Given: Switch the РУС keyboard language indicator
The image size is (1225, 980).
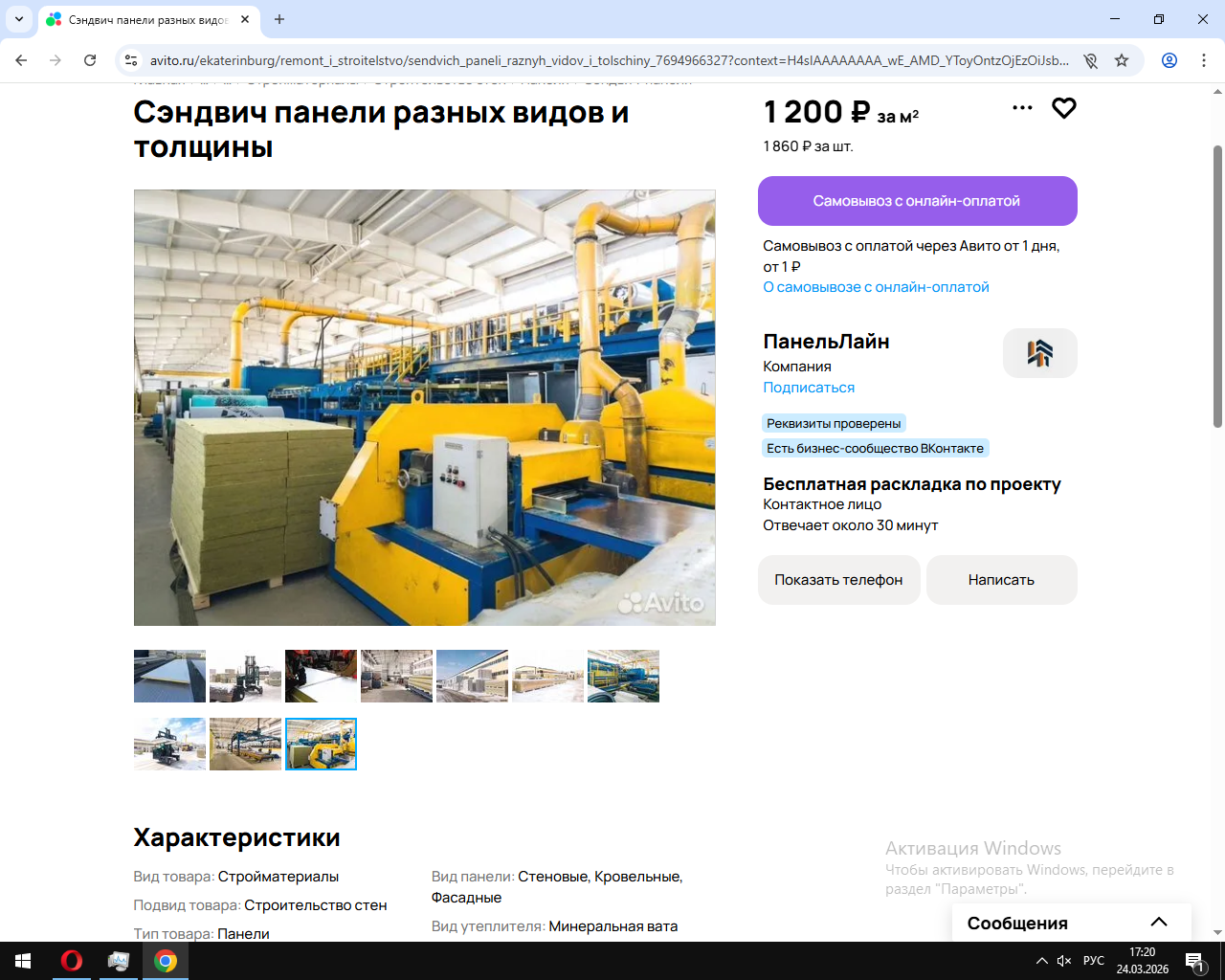Looking at the screenshot, I should click(1094, 961).
